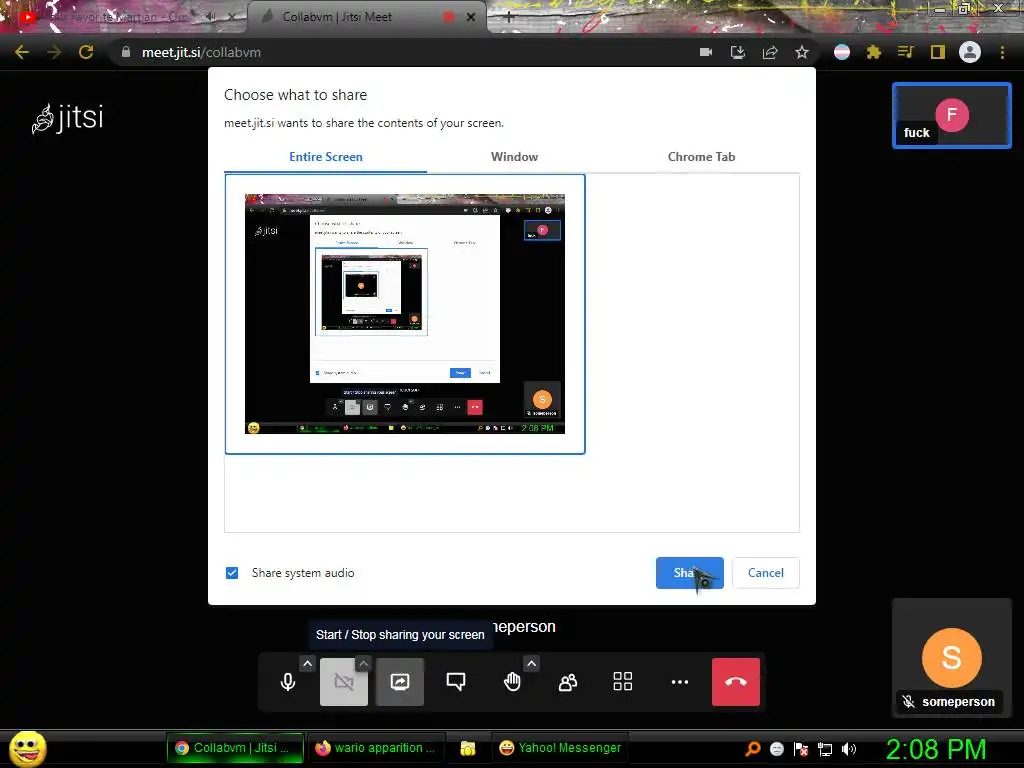Open the Chrome three-dot menu
This screenshot has height=768, width=1024.
point(1002,52)
